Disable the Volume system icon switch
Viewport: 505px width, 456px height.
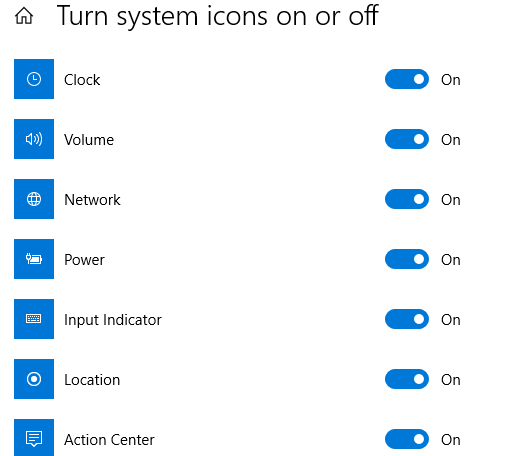coord(407,139)
